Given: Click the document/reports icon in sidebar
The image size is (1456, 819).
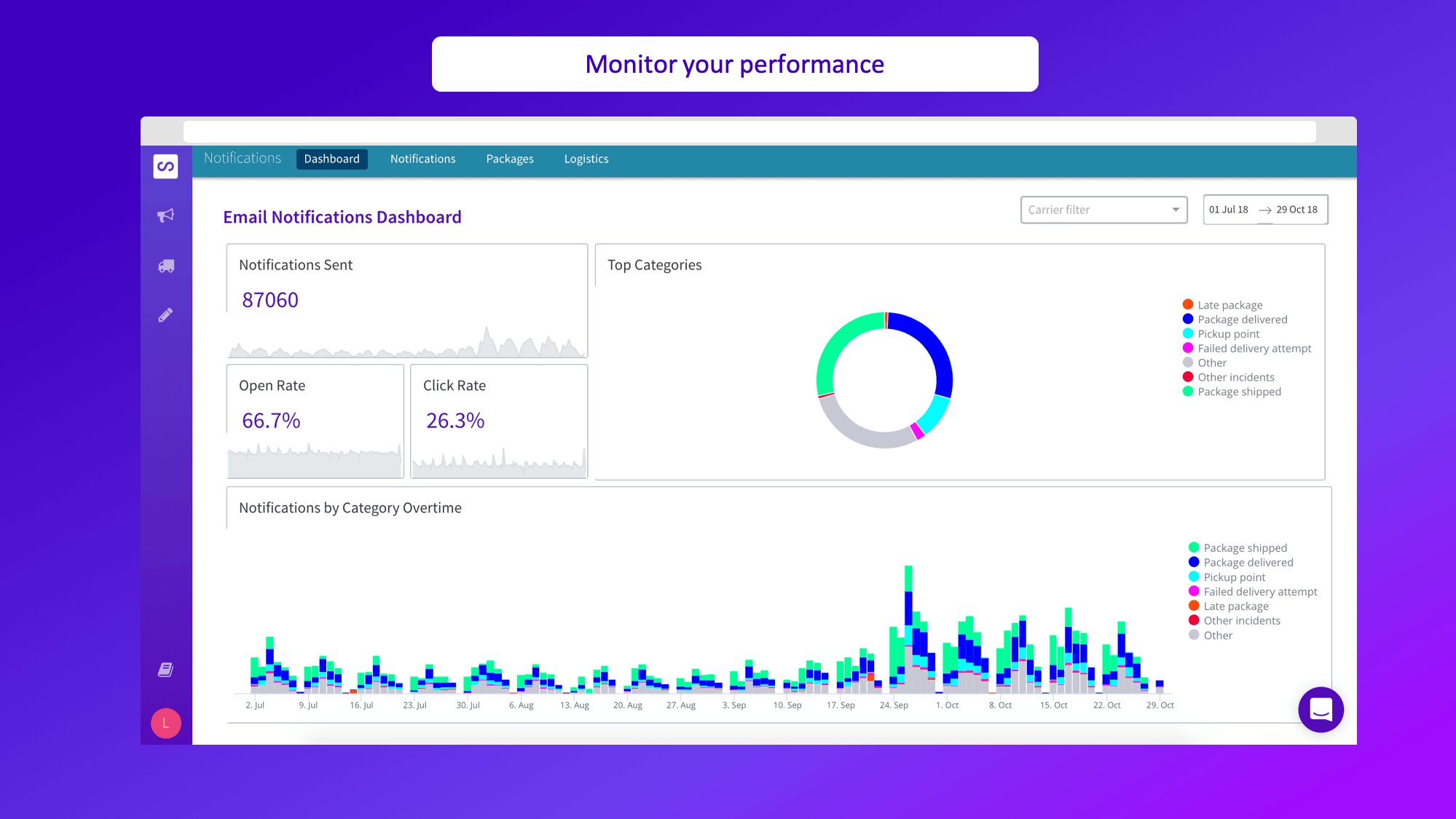Looking at the screenshot, I should [165, 669].
